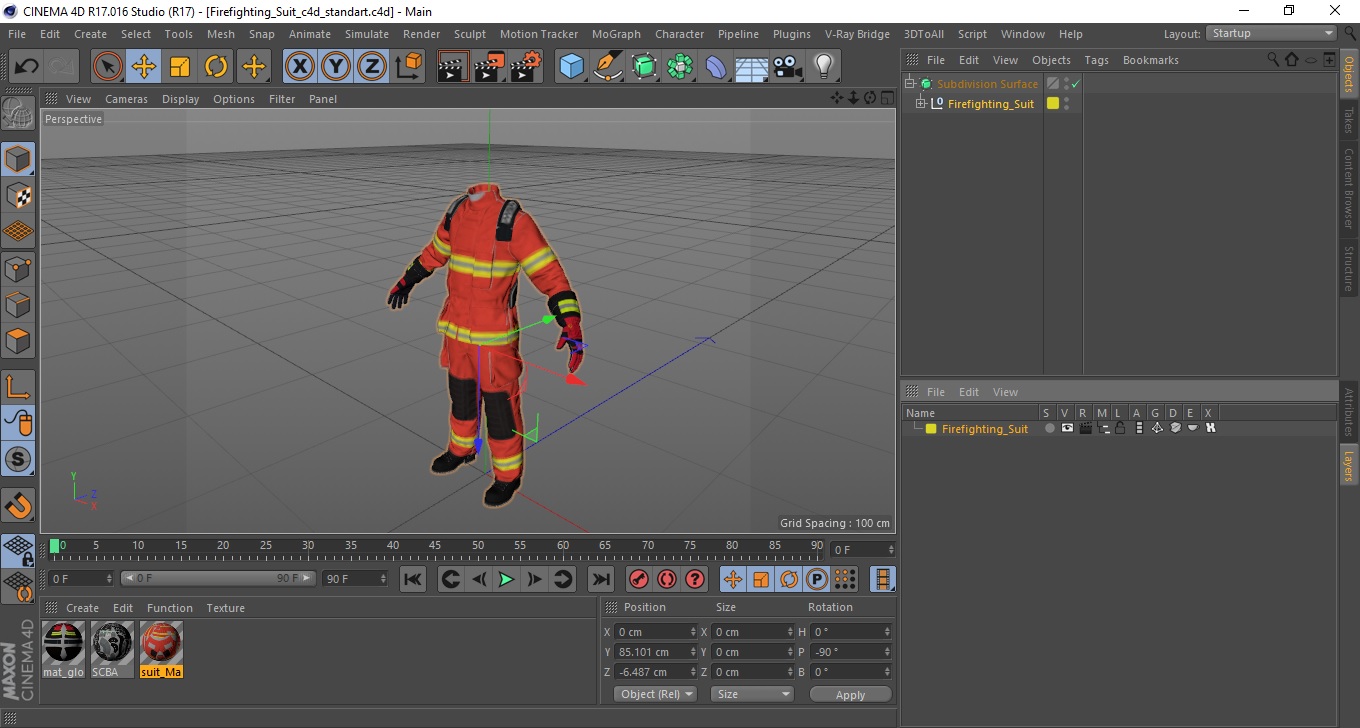
Task: Open the Takes side tab
Action: pyautogui.click(x=1348, y=120)
